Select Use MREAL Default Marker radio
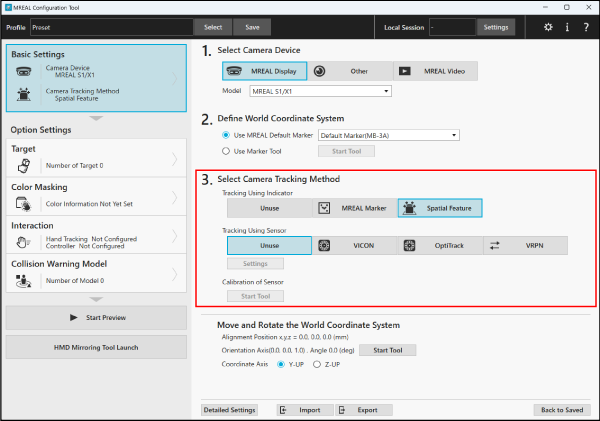This screenshot has height=421, width=600. pyautogui.click(x=226, y=135)
